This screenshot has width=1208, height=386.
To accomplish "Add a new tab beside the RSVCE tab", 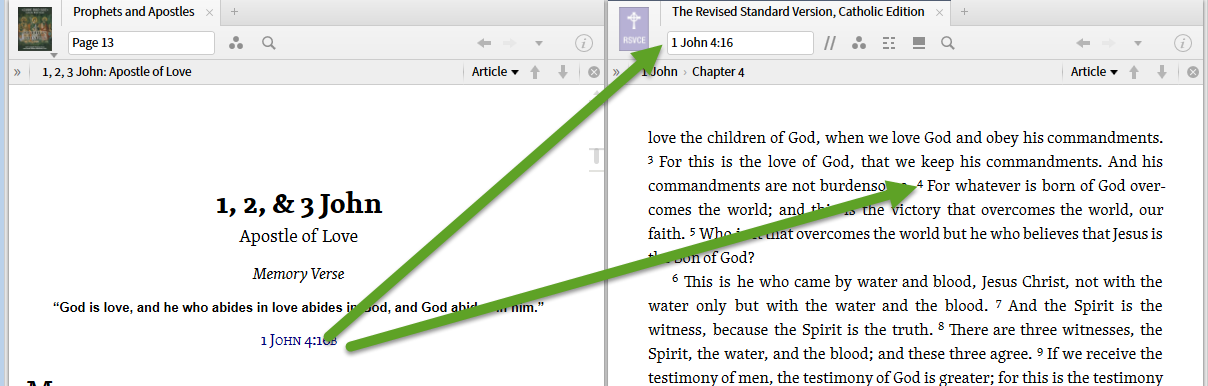I will coord(964,12).
